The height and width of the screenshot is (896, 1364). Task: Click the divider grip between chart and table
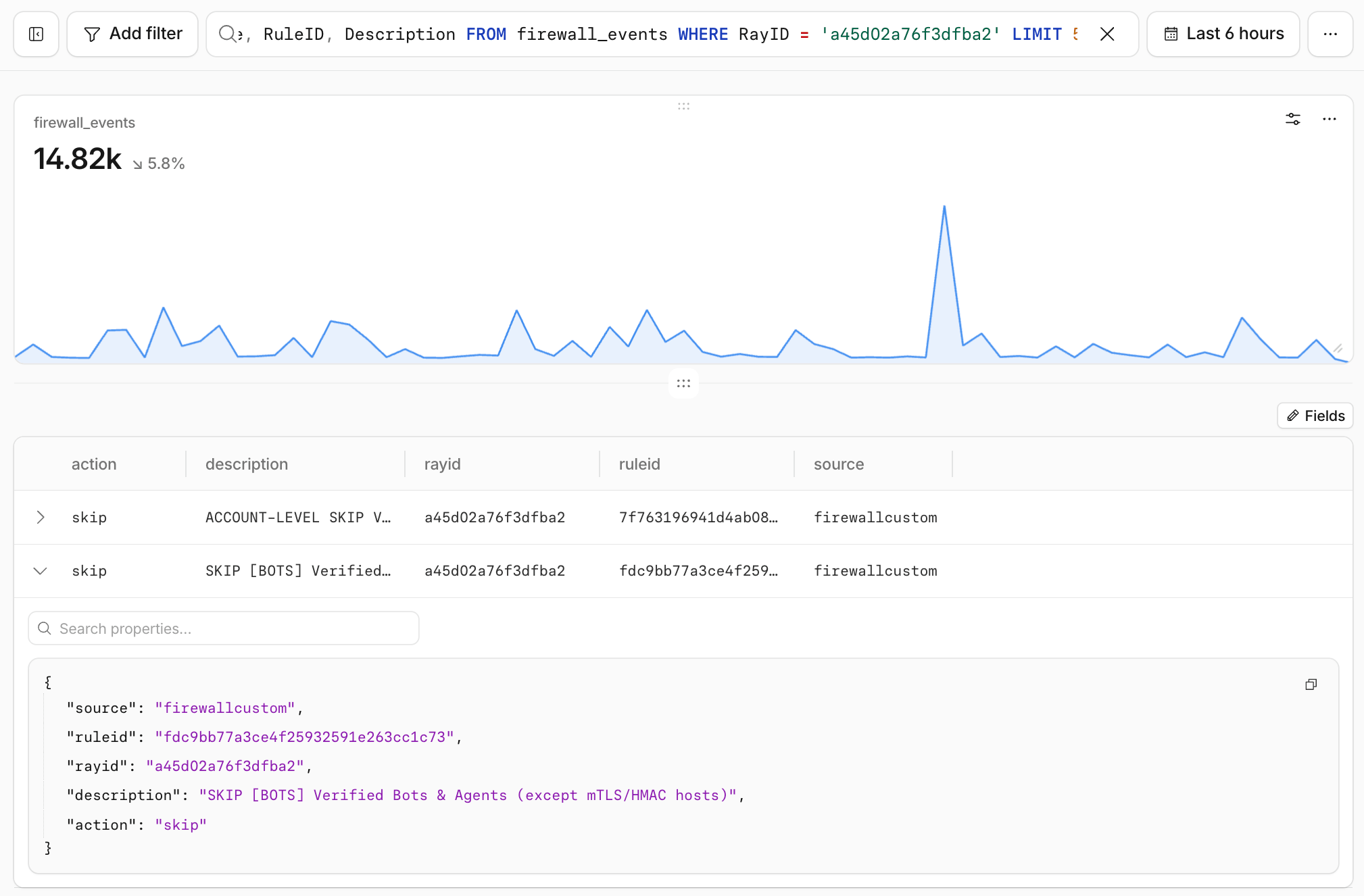pos(683,383)
